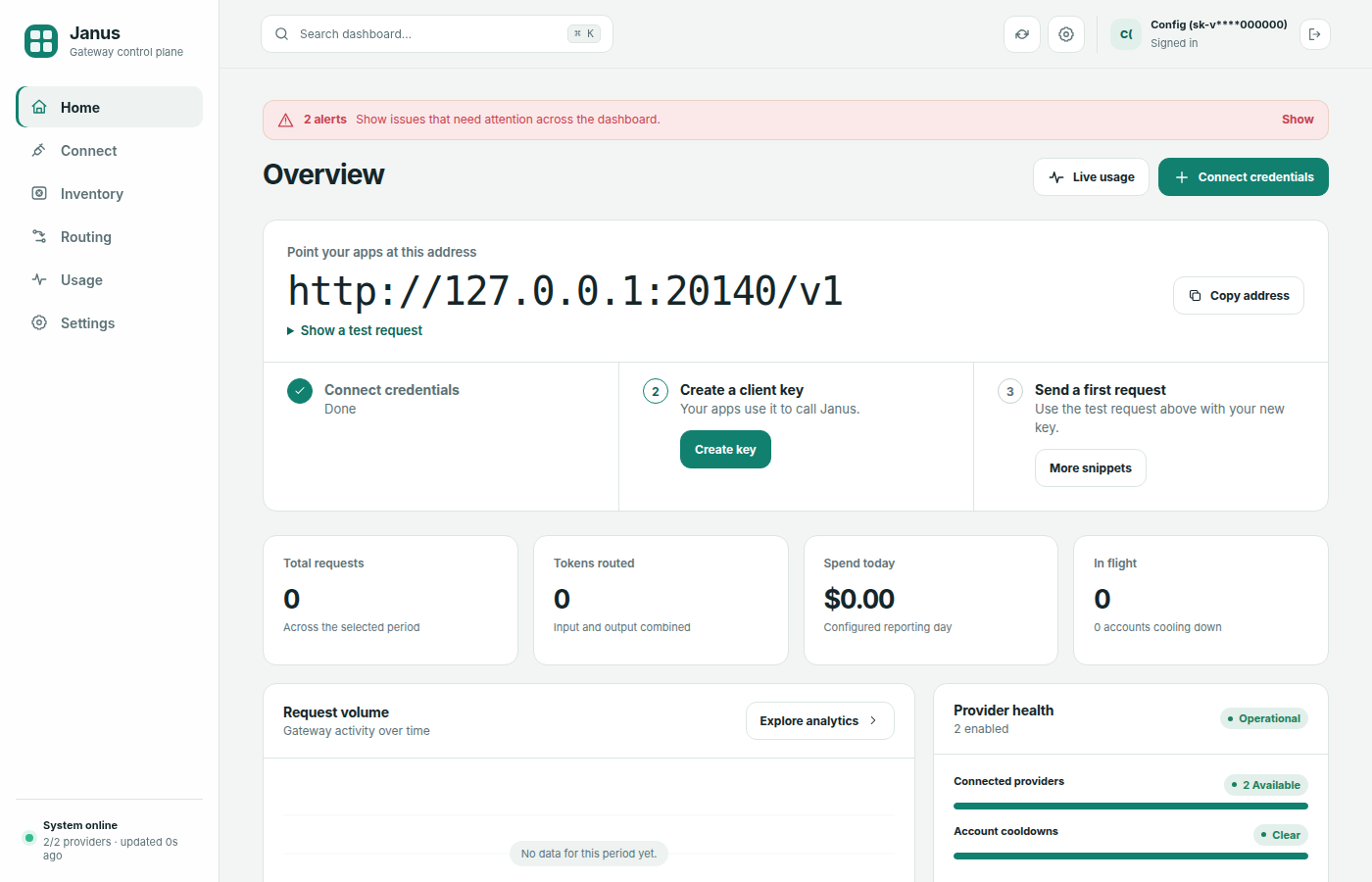Screen dimensions: 1372x882
Task: Click the sign out icon
Action: pos(1315,34)
